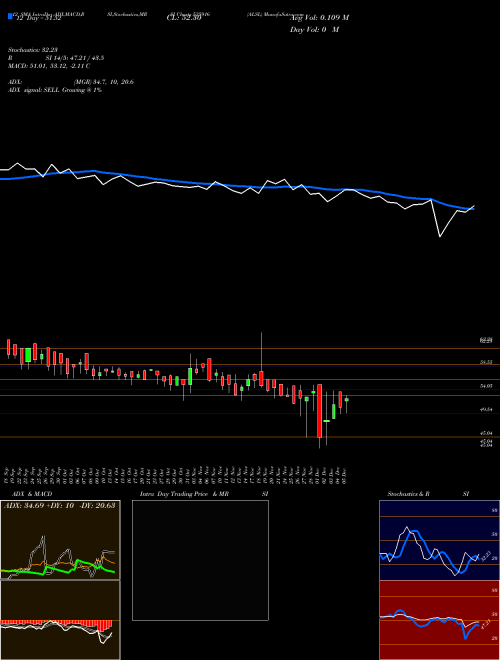The height and width of the screenshot is (660, 500).
Task: Open the ADX indicator chart panel
Action: 60,540
